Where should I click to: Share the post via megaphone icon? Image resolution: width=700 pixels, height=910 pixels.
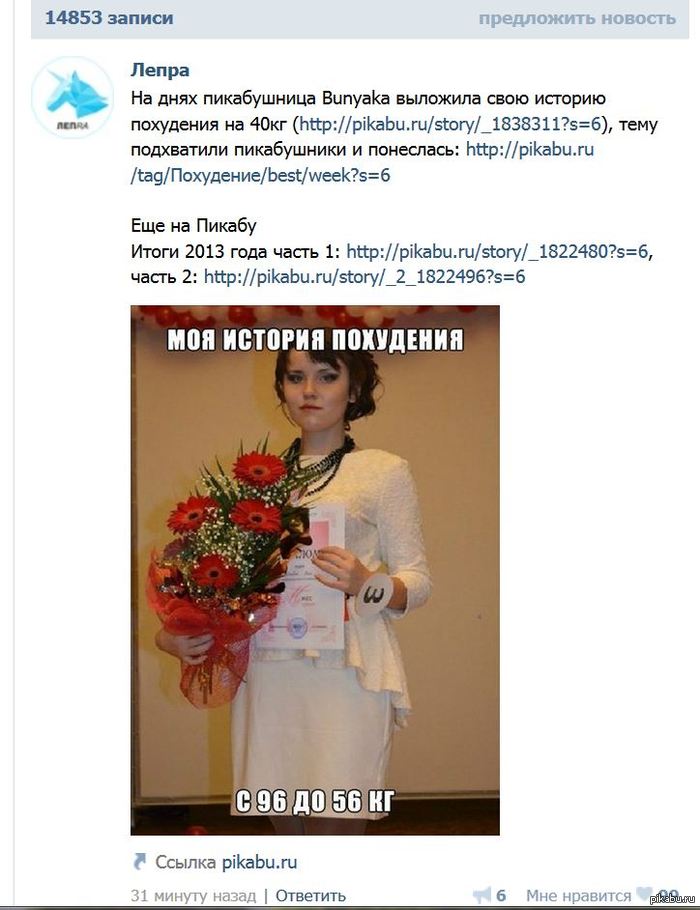tap(481, 895)
